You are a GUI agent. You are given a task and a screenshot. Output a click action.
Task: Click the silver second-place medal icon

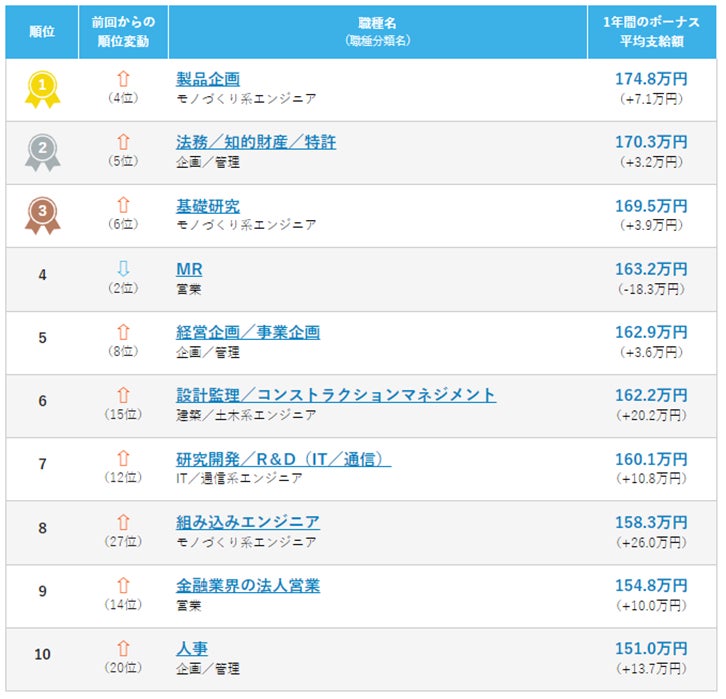[x=41, y=152]
